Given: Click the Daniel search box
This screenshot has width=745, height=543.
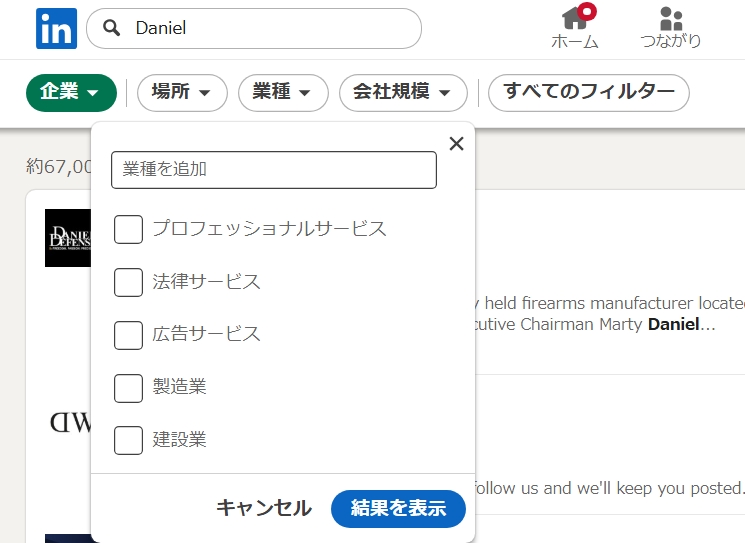Looking at the screenshot, I should click(x=270, y=29).
